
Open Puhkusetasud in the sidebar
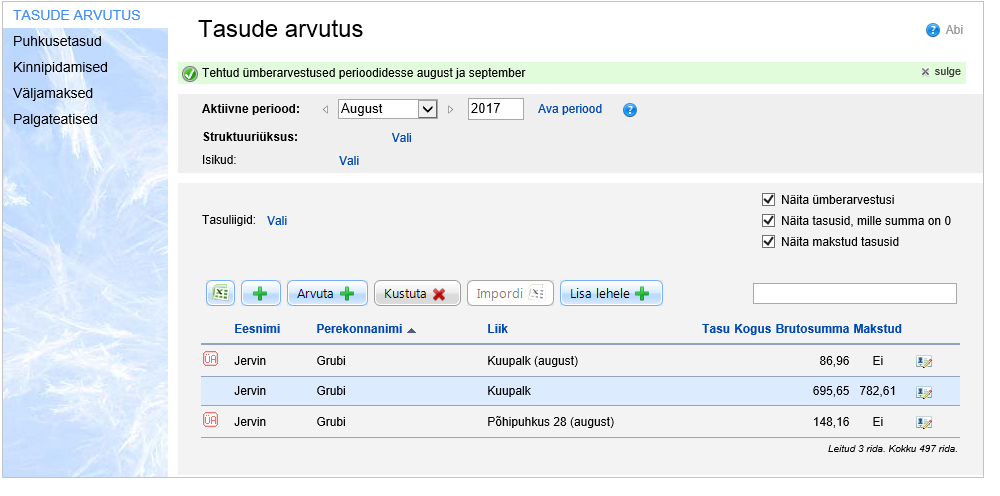point(57,41)
